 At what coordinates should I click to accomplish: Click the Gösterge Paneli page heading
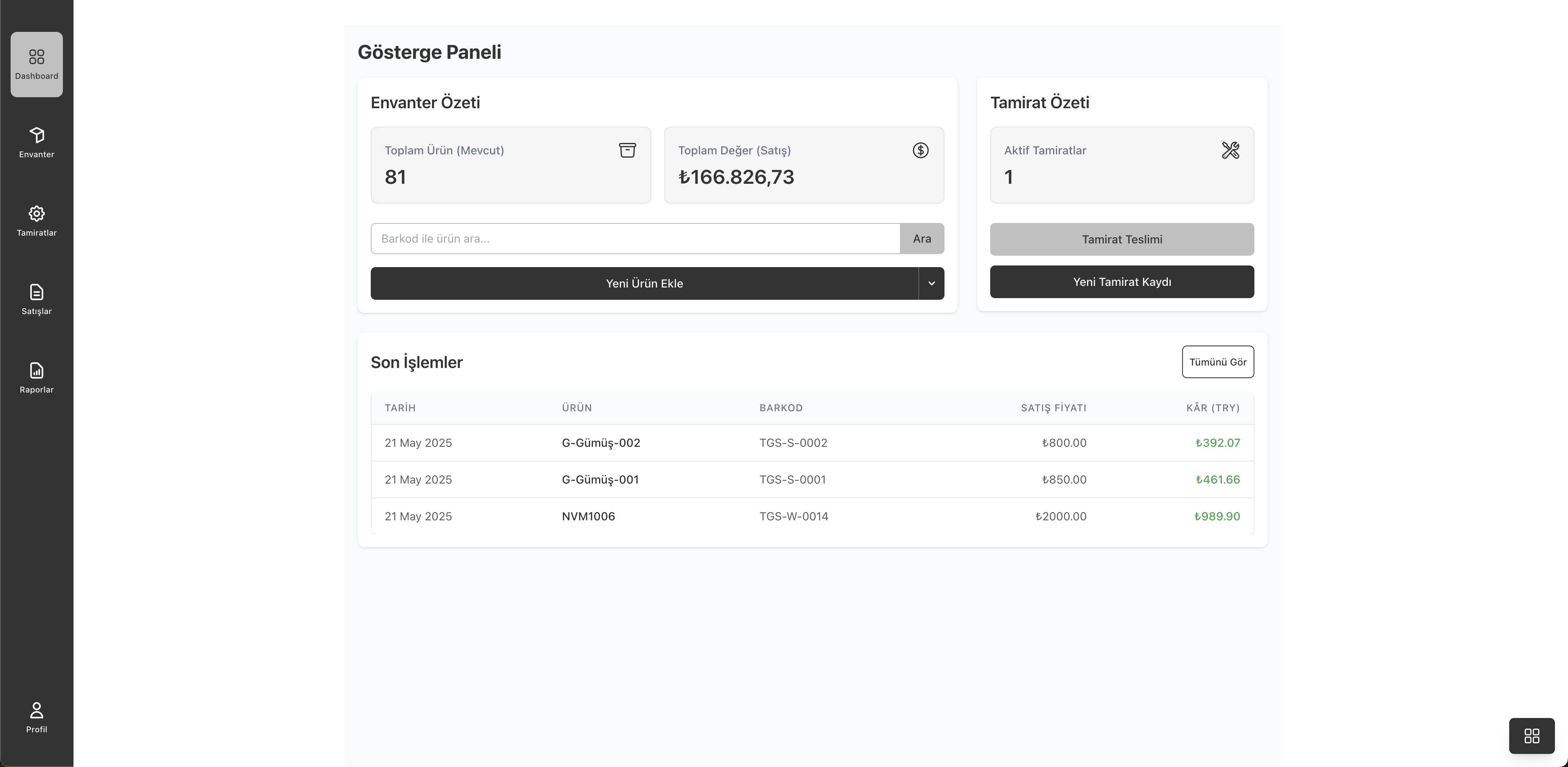429,52
